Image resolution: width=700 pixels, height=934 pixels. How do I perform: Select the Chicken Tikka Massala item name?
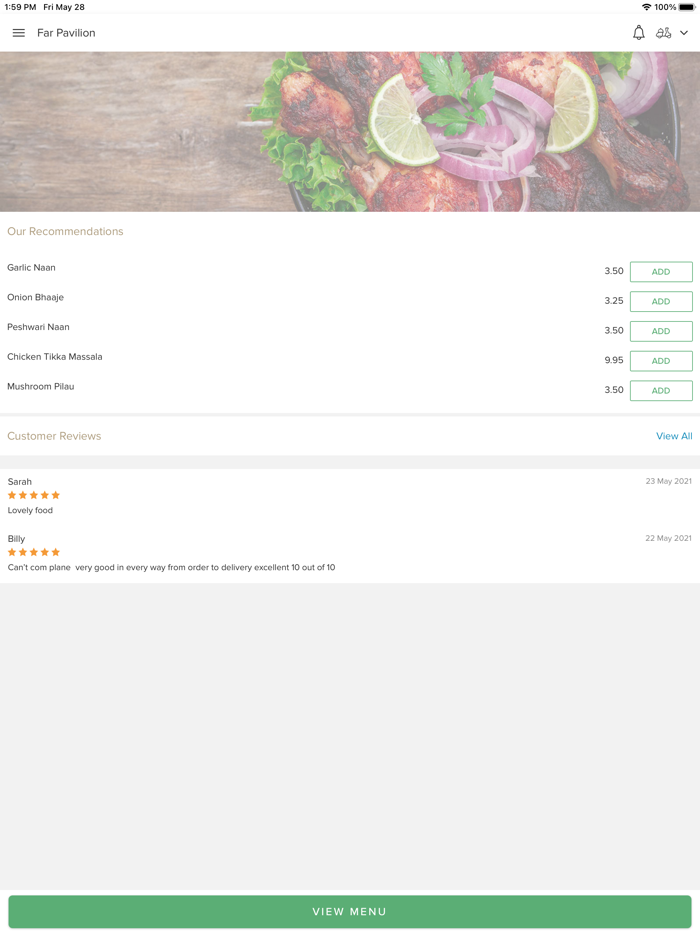click(55, 357)
